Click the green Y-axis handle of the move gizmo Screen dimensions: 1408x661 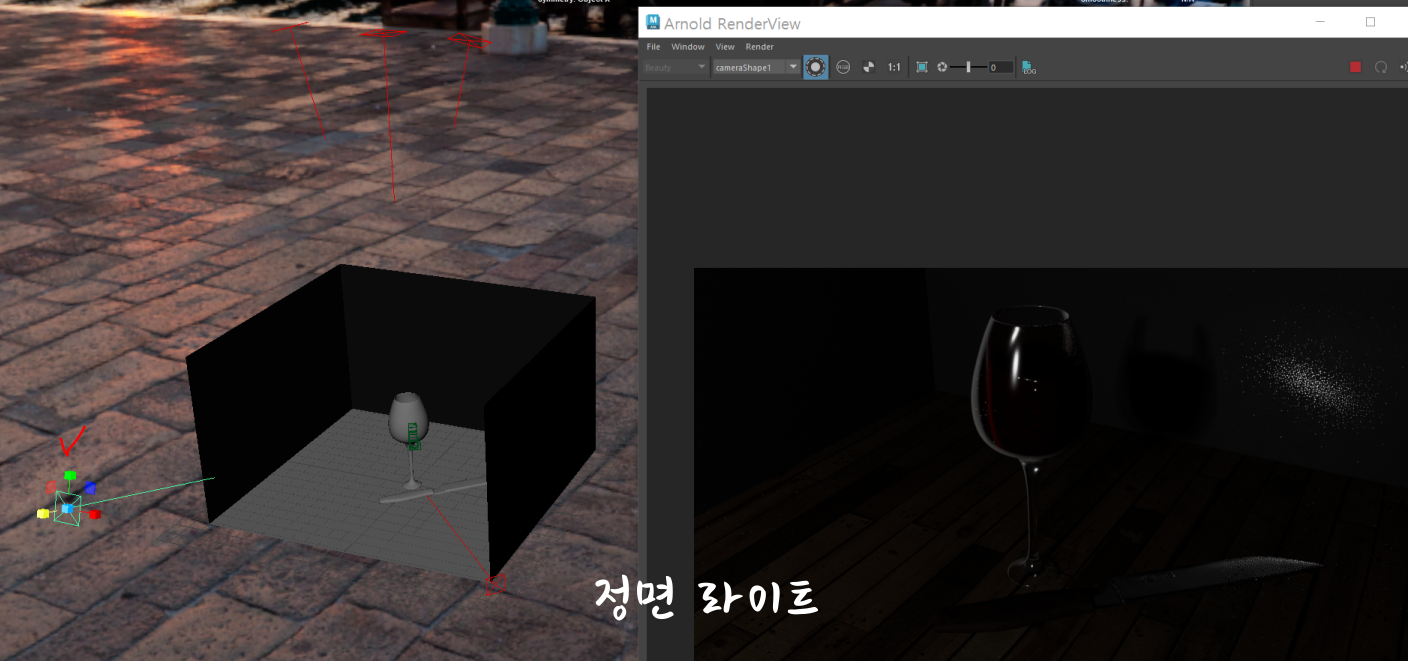(x=70, y=476)
